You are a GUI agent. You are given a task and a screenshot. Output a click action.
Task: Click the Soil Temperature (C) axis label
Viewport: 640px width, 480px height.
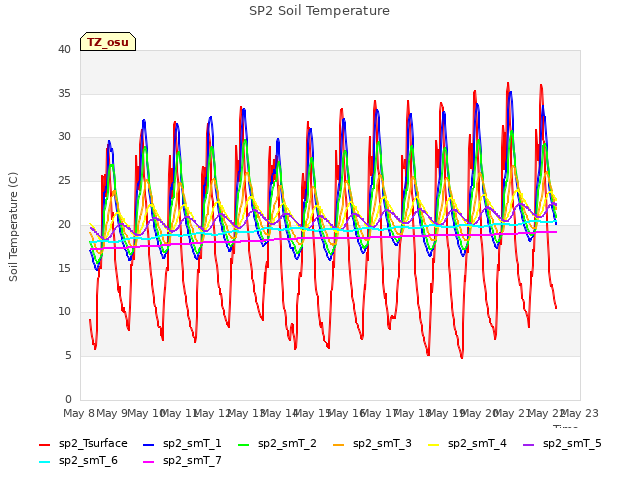13,227
